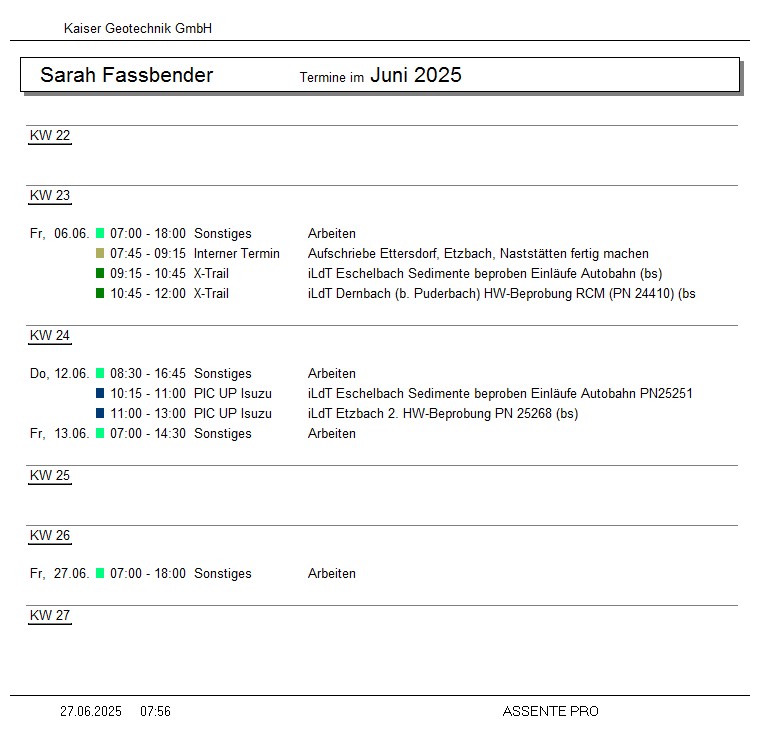Select the KW 27 week heading

point(50,616)
